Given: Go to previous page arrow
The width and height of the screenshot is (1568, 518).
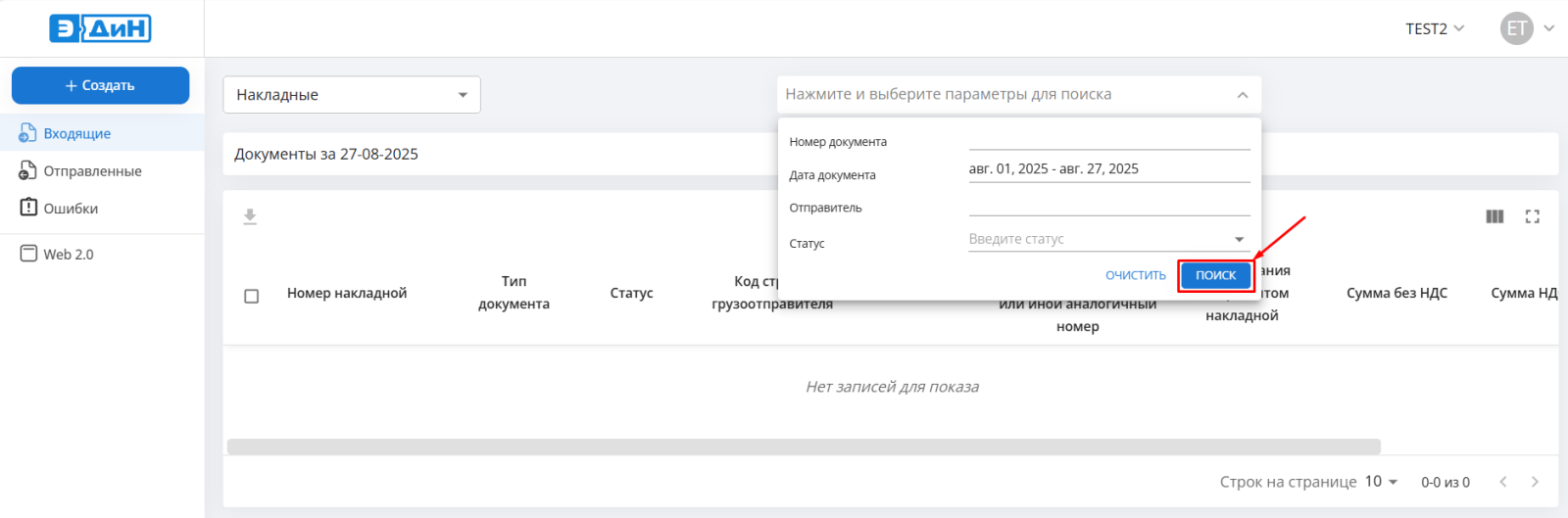Looking at the screenshot, I should [x=1503, y=482].
